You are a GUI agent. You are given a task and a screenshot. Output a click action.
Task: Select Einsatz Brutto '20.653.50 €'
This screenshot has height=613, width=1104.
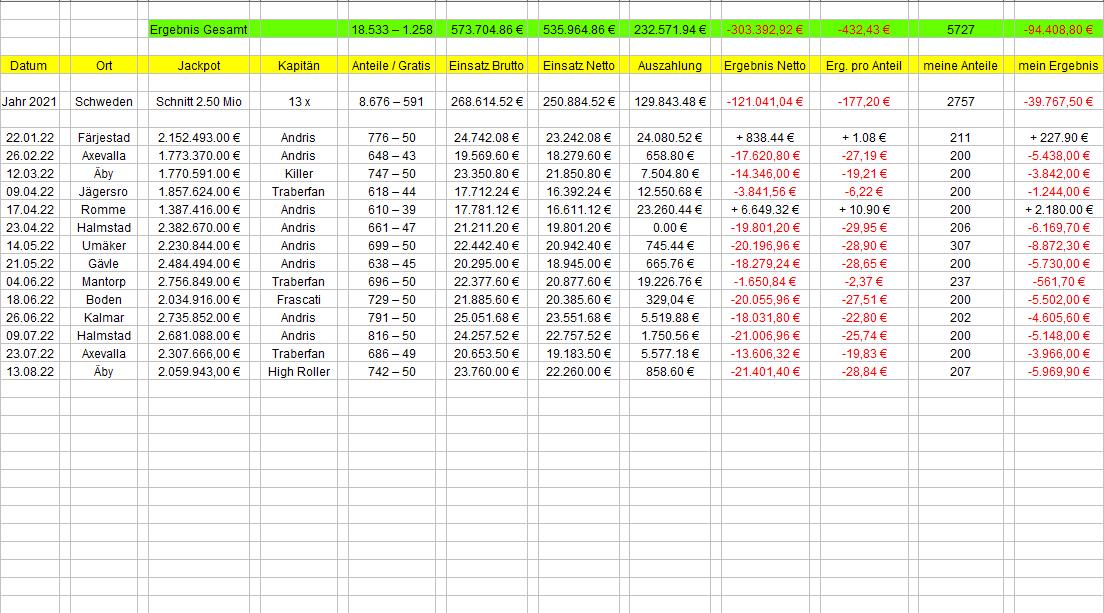coord(486,354)
